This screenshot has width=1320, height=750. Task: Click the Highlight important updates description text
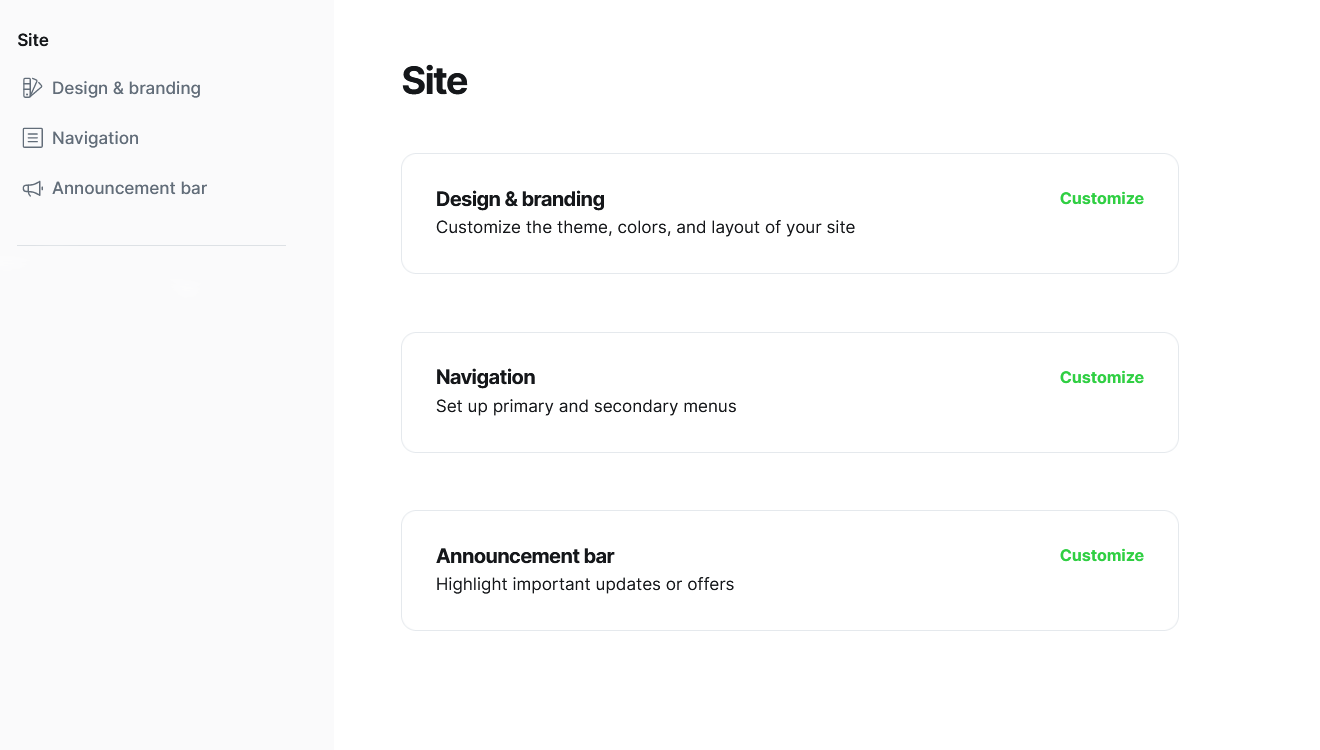point(585,584)
